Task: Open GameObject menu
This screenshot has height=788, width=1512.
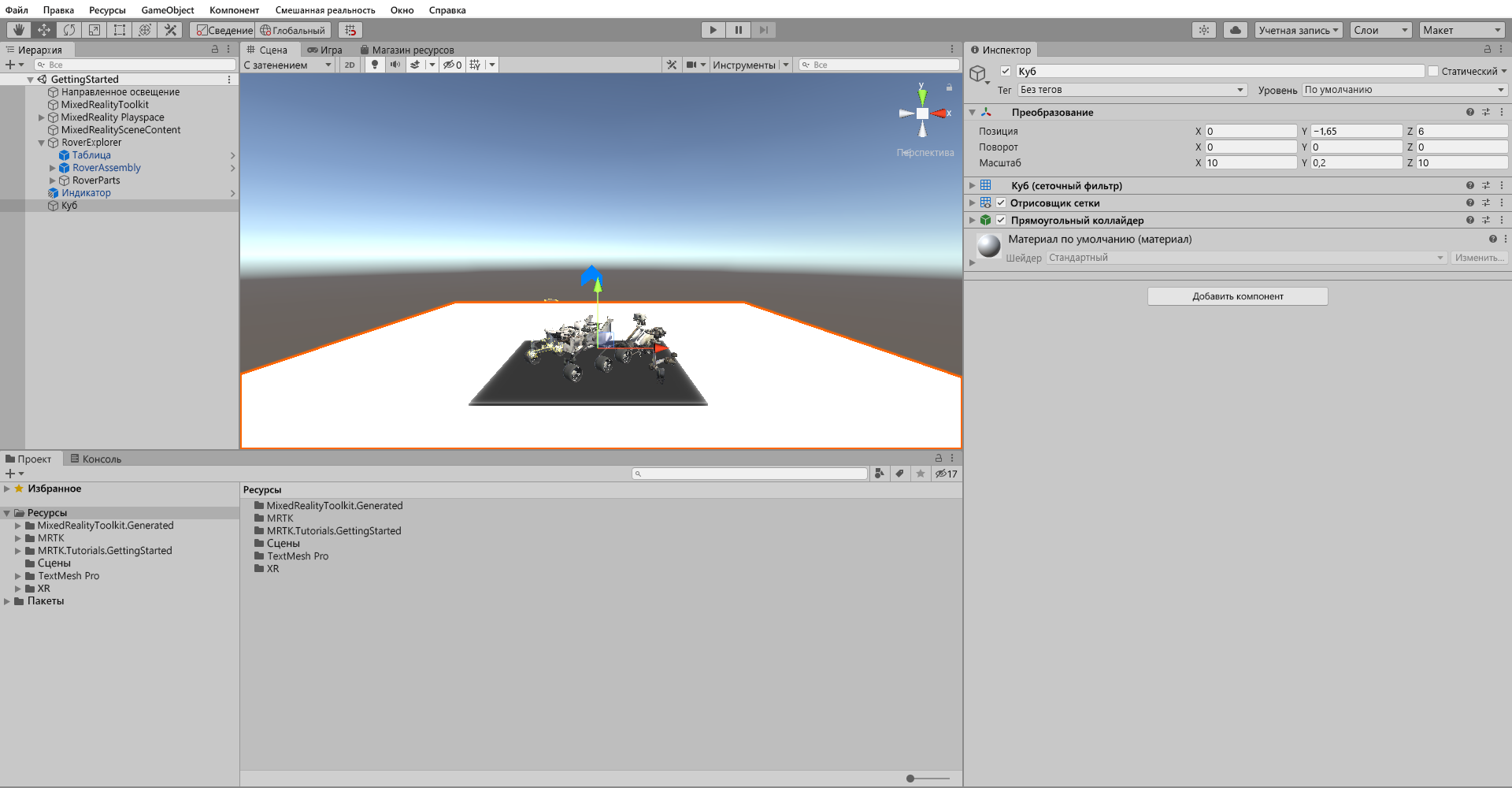Action: (168, 10)
